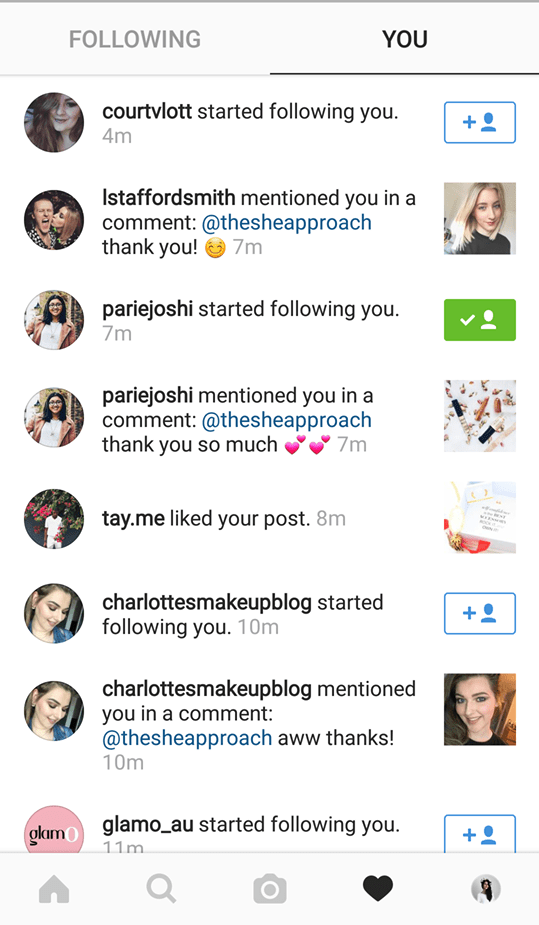Open the pariejoshi username in follow notification
This screenshot has width=539, height=925.
147,309
